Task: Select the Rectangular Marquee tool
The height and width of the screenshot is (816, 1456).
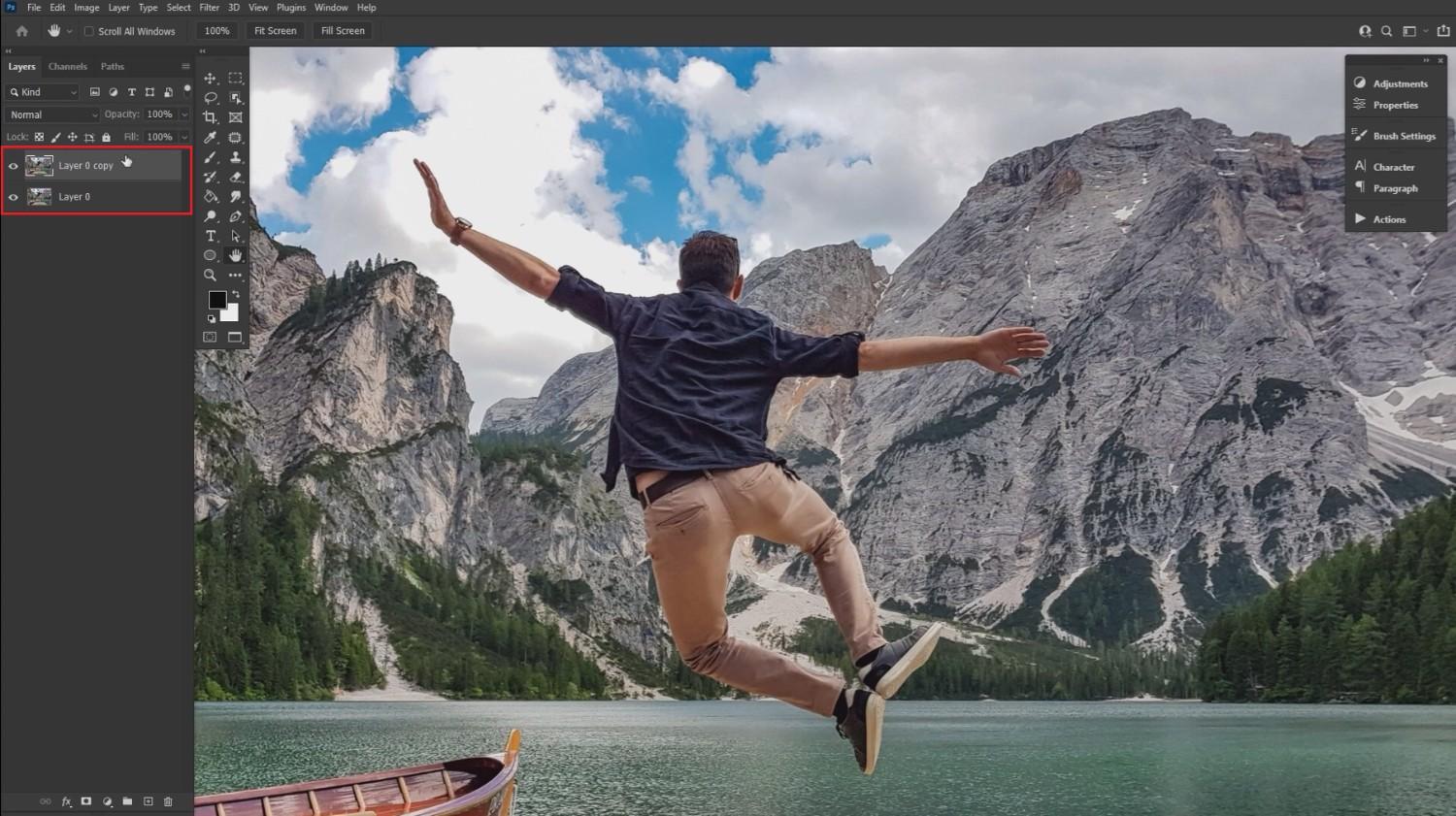Action: tap(235, 79)
